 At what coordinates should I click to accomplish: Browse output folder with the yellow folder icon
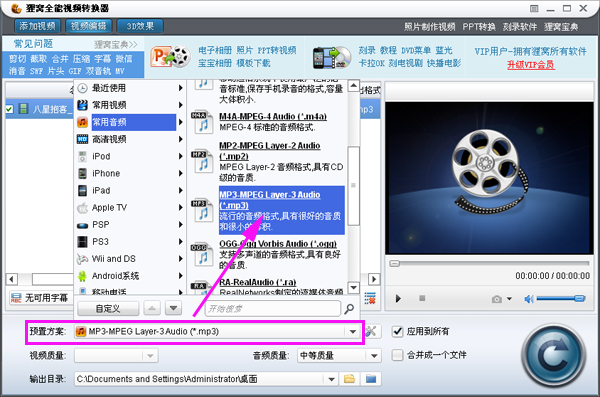click(349, 379)
